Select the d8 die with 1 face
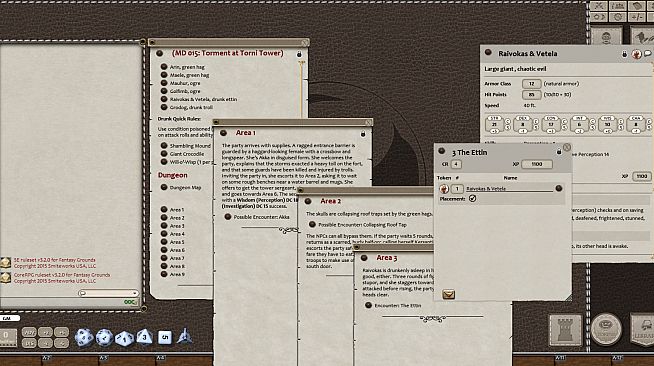This screenshot has width=654, height=366. point(124,338)
